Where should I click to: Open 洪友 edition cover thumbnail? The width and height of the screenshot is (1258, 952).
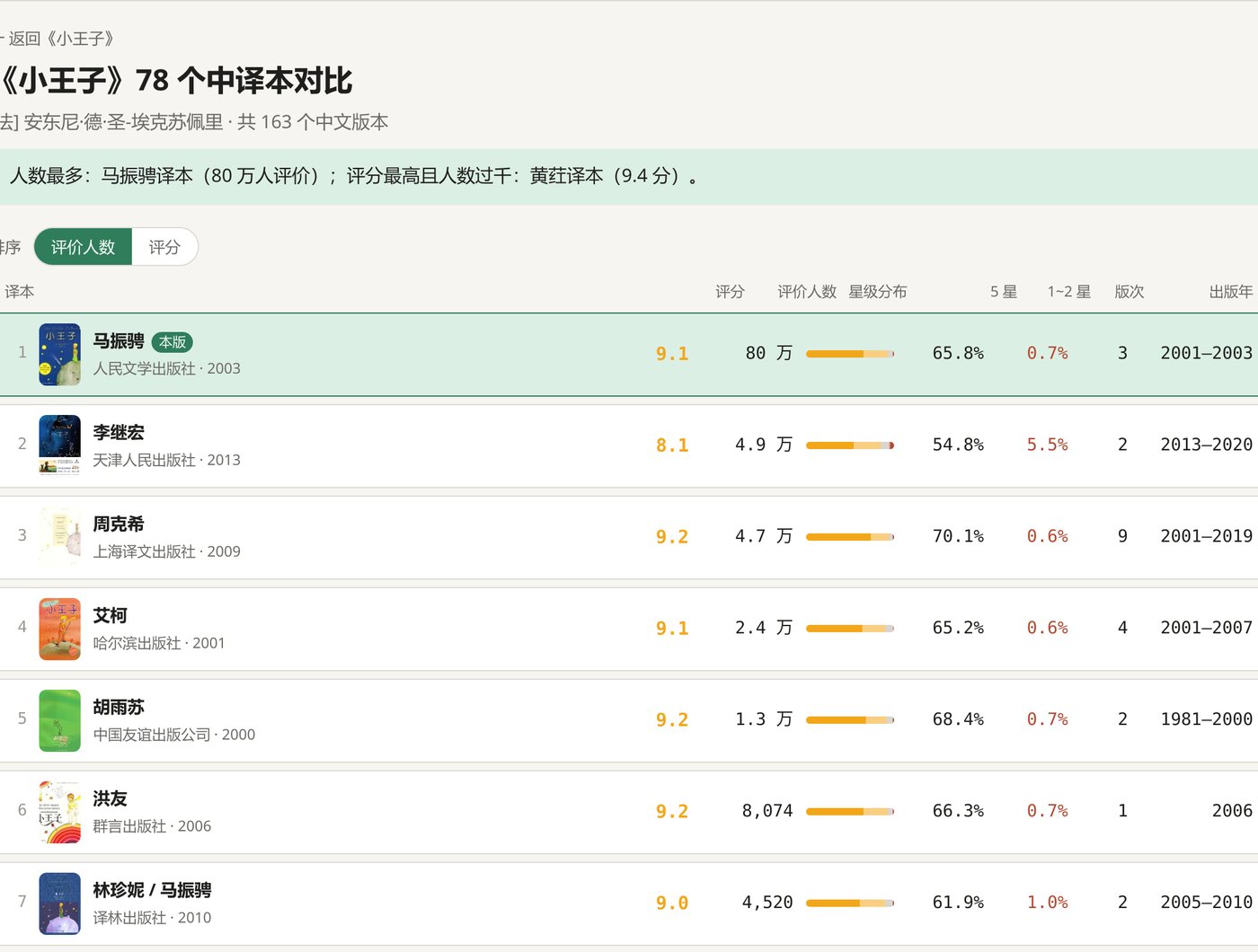pos(60,812)
